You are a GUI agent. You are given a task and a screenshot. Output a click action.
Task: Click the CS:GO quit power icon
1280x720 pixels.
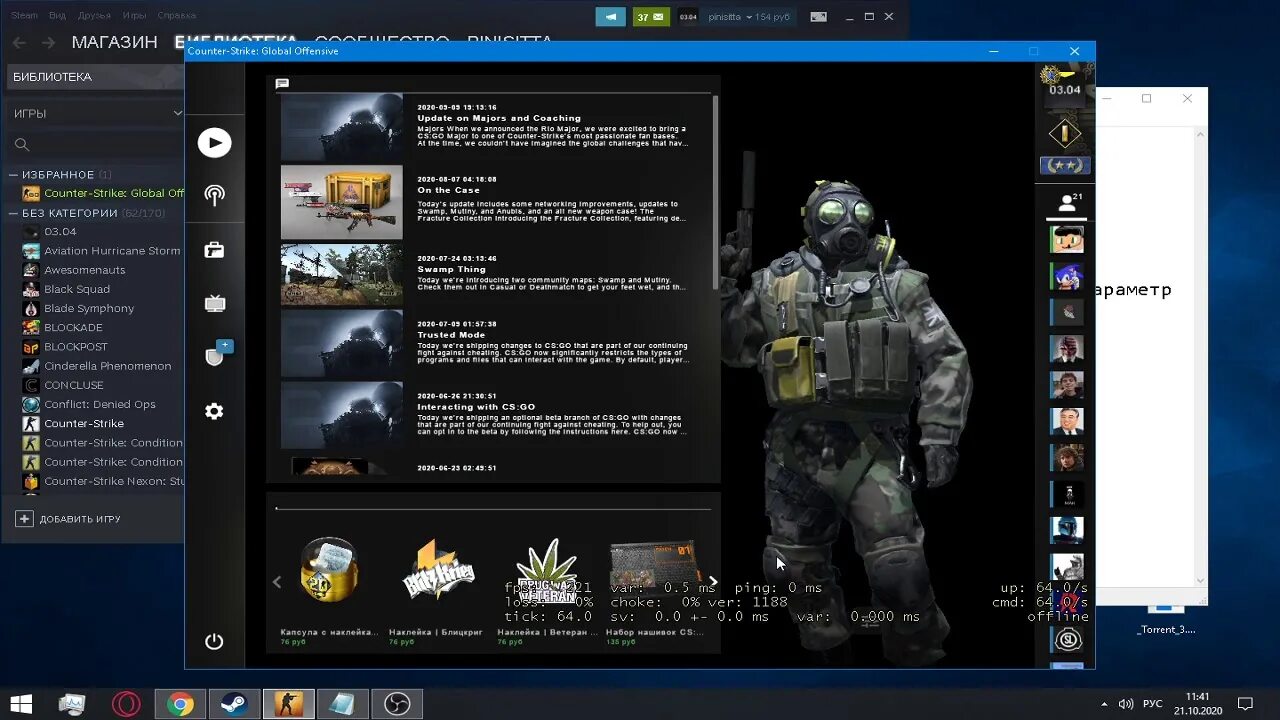click(214, 641)
